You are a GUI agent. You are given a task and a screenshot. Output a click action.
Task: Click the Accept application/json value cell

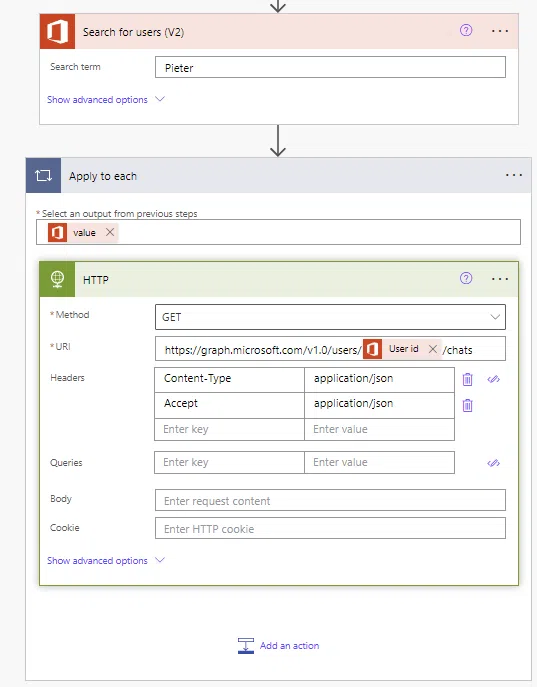coord(379,405)
